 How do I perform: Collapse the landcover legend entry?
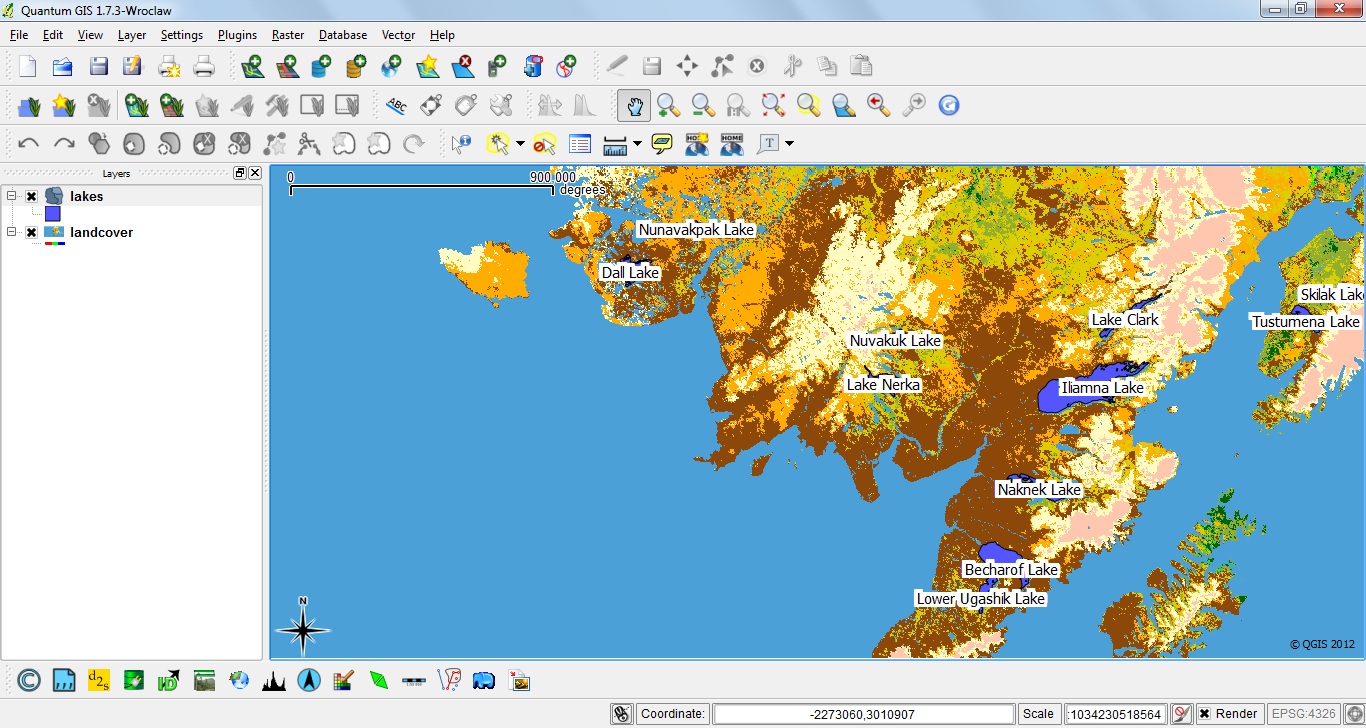(x=11, y=232)
